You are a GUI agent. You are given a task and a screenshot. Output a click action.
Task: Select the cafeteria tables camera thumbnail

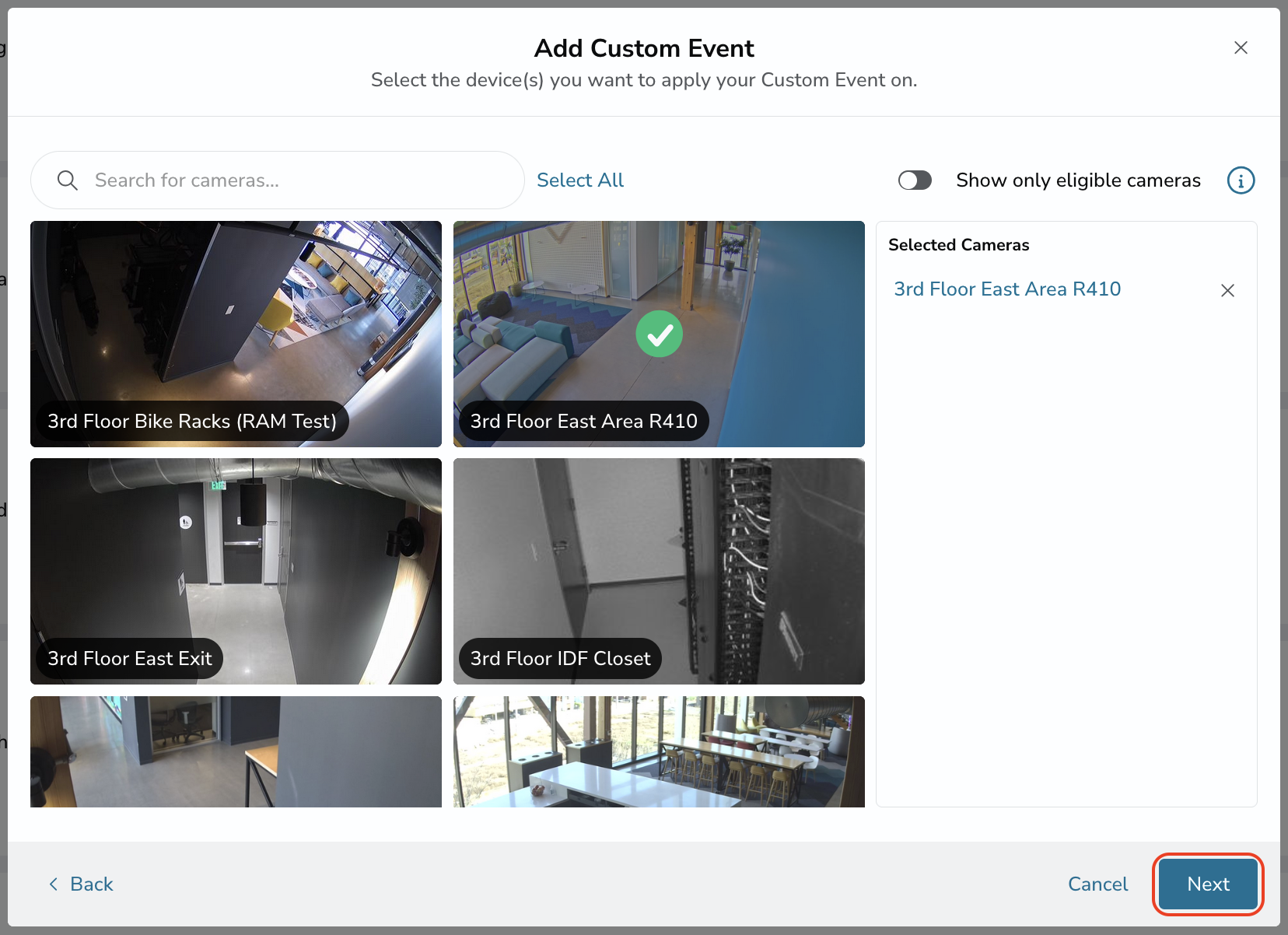point(659,751)
